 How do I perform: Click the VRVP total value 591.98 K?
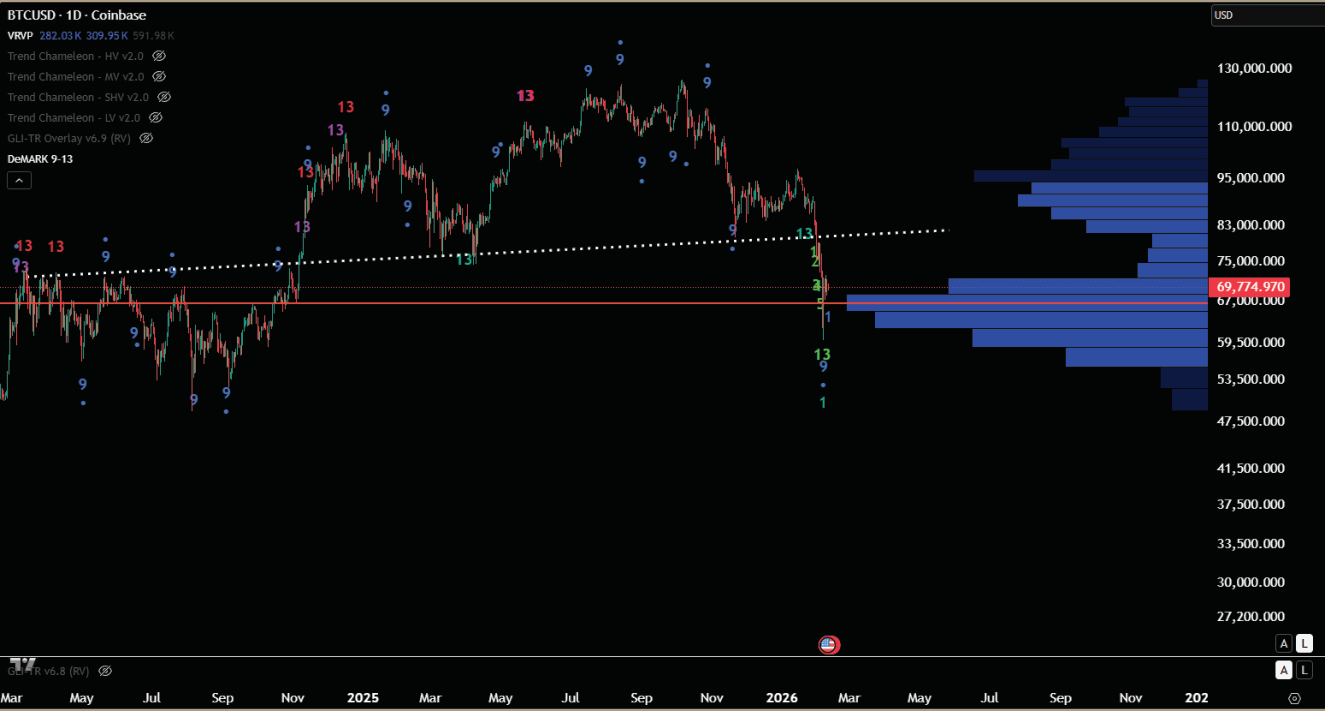[x=154, y=36]
